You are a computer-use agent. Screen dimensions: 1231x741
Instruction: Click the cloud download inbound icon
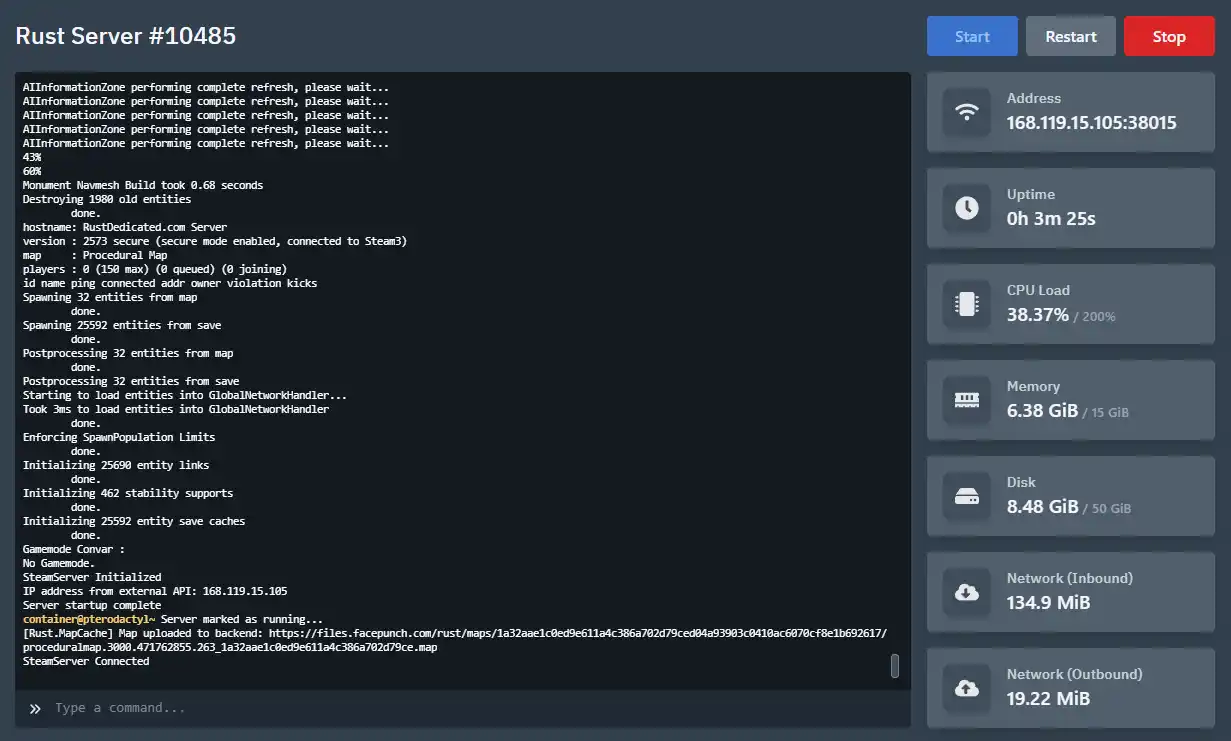click(967, 592)
